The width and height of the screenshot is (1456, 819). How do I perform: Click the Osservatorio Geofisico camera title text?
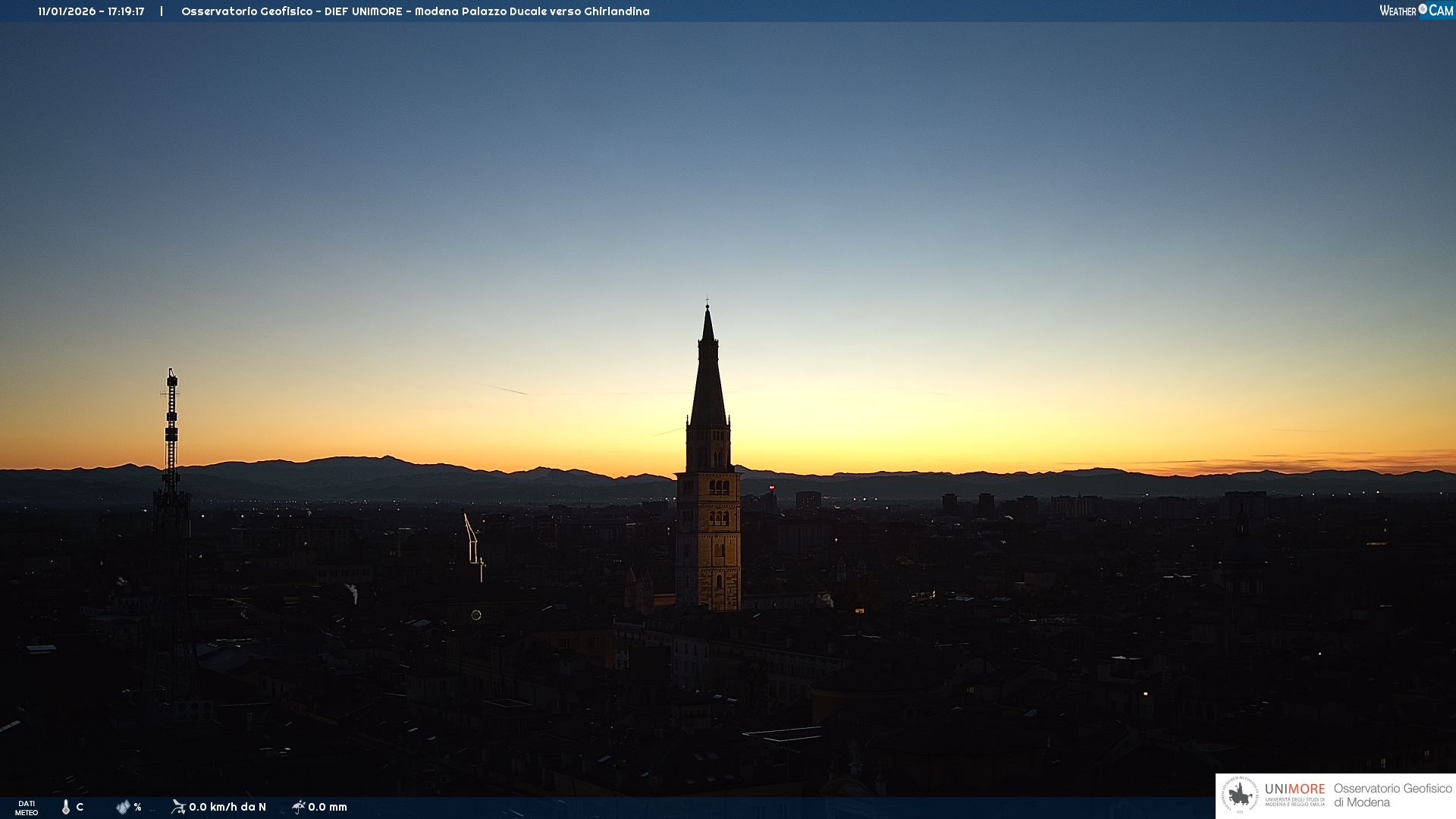(415, 11)
